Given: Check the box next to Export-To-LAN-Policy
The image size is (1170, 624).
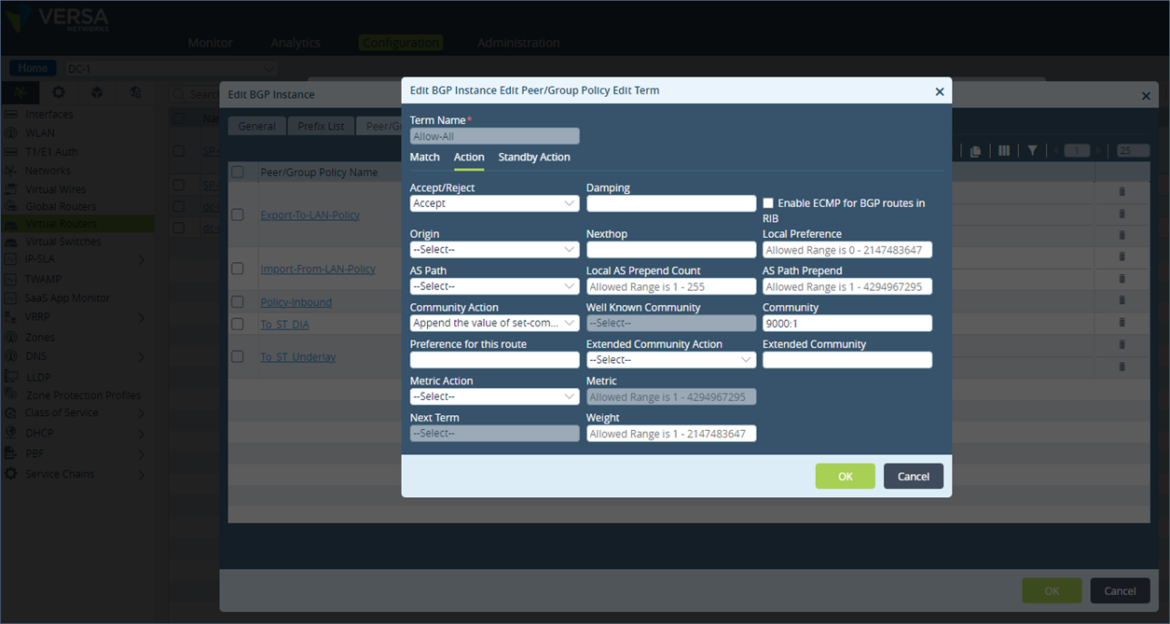Looking at the screenshot, I should 237,213.
